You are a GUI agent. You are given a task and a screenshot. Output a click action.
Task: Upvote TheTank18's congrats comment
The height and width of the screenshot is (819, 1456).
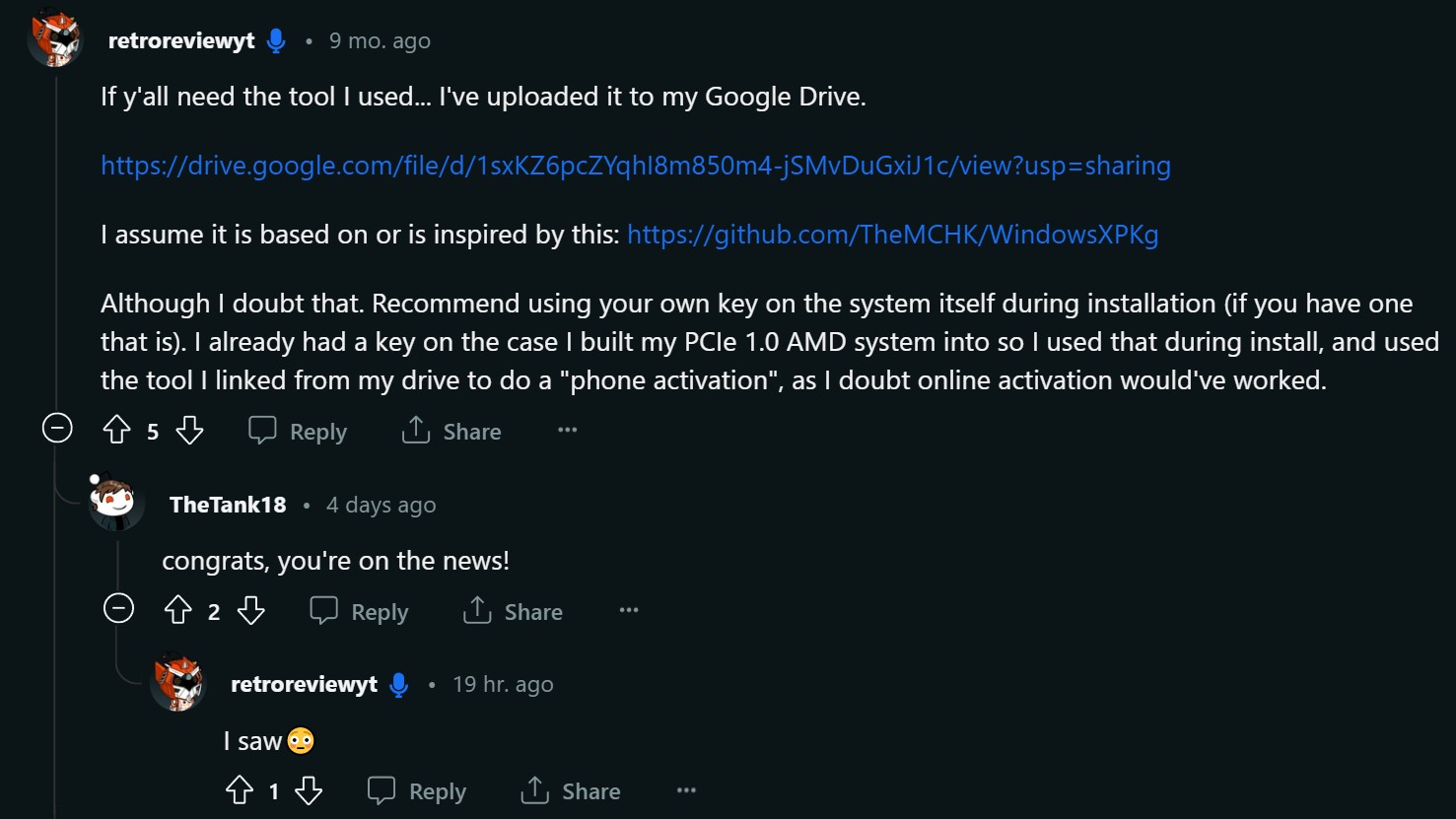[x=178, y=611]
